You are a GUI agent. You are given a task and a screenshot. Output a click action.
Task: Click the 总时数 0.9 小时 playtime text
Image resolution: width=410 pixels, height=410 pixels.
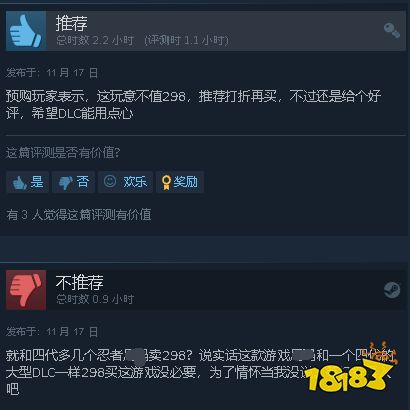[x=95, y=299]
